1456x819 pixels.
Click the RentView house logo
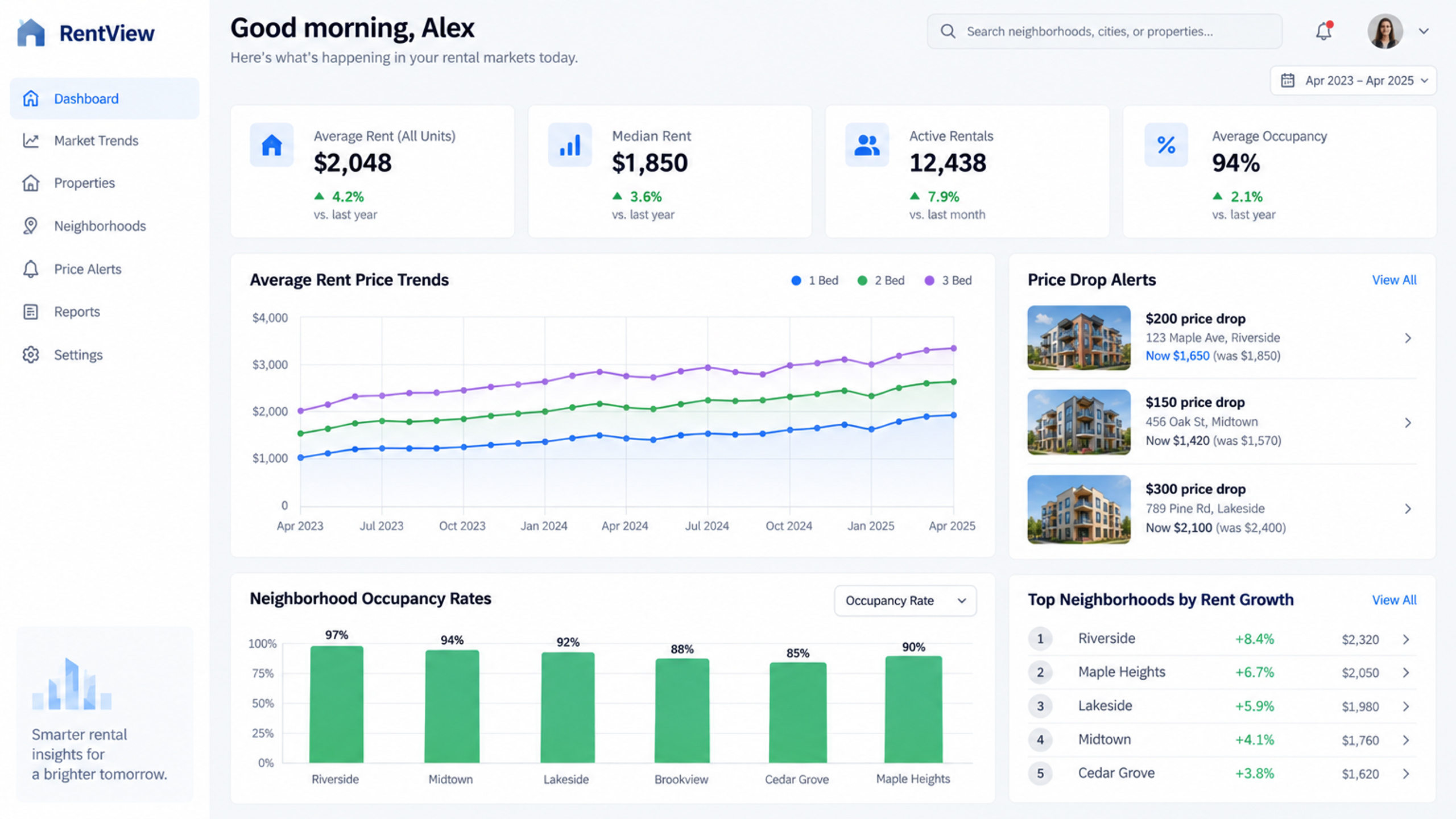[31, 32]
